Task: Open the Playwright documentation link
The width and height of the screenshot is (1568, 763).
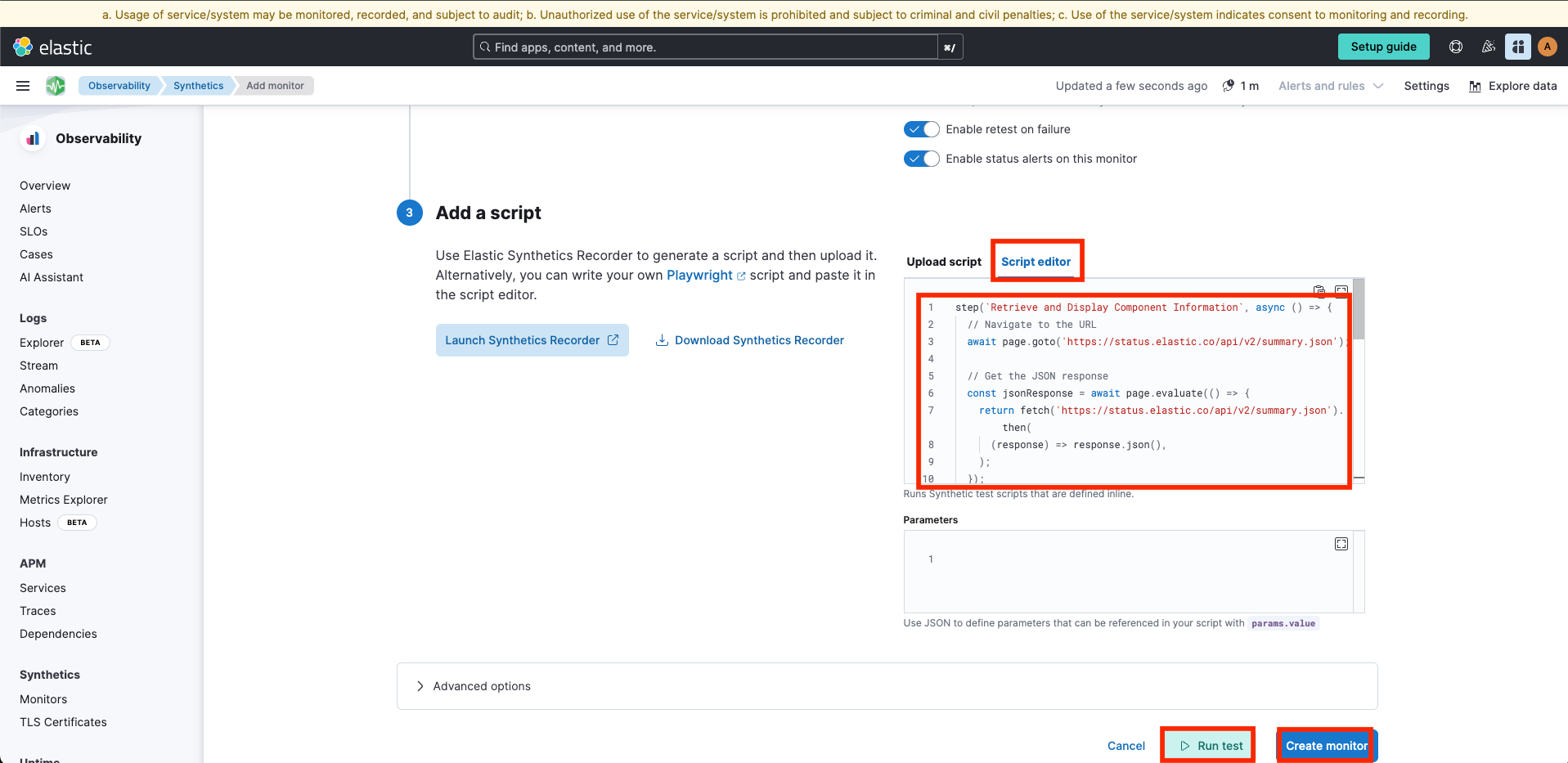Action: [699, 275]
